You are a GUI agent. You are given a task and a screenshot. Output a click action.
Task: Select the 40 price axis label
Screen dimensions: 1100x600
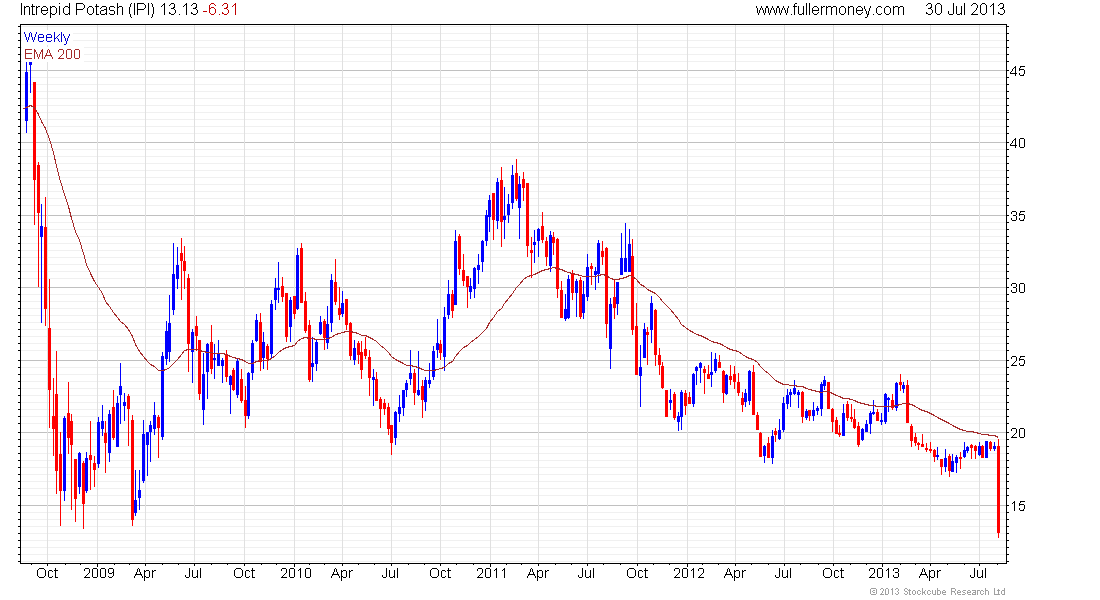coord(1017,143)
